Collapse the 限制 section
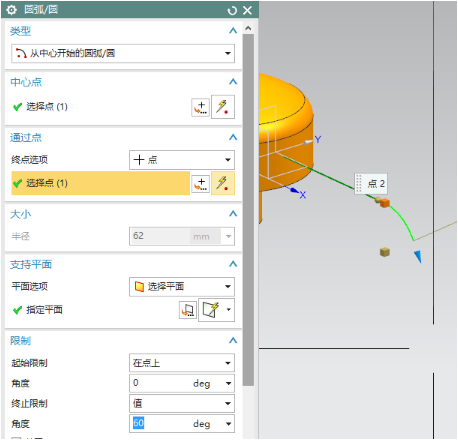 point(233,340)
